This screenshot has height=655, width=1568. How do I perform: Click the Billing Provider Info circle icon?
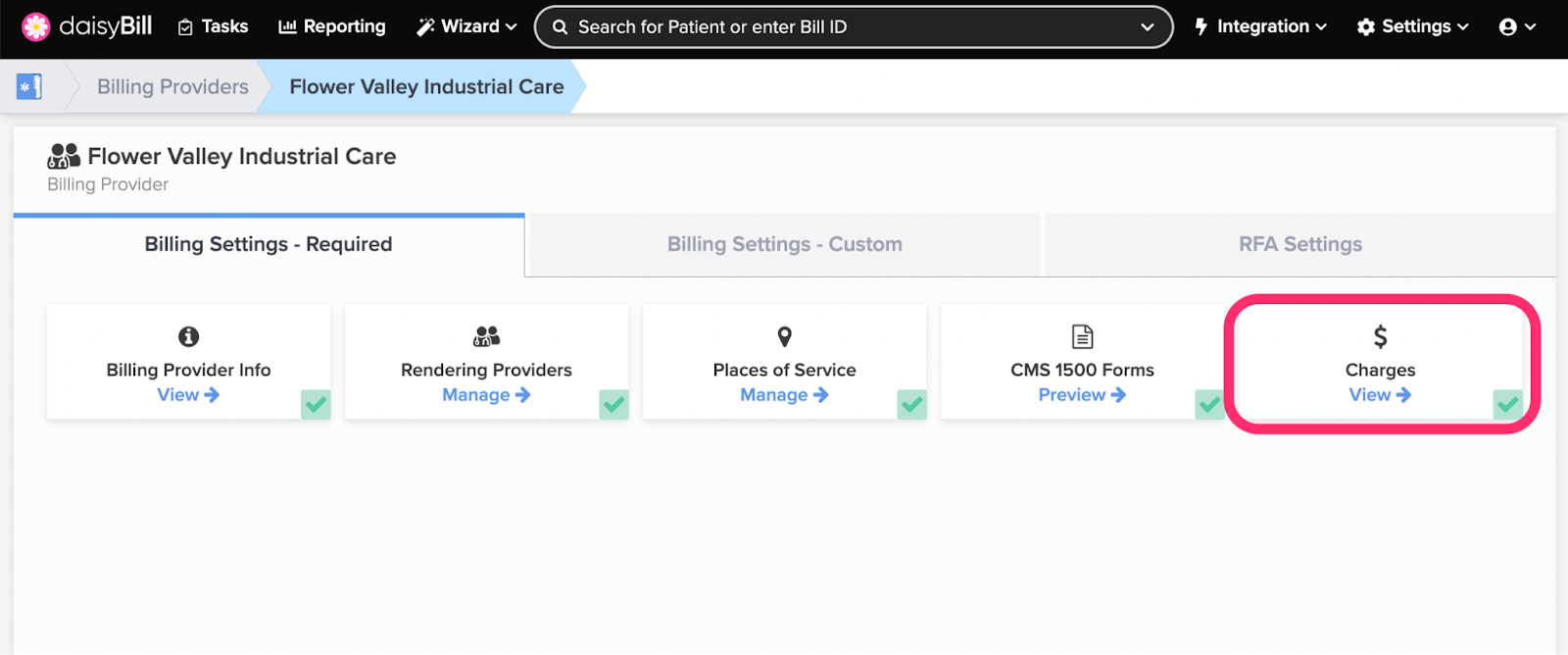(189, 336)
